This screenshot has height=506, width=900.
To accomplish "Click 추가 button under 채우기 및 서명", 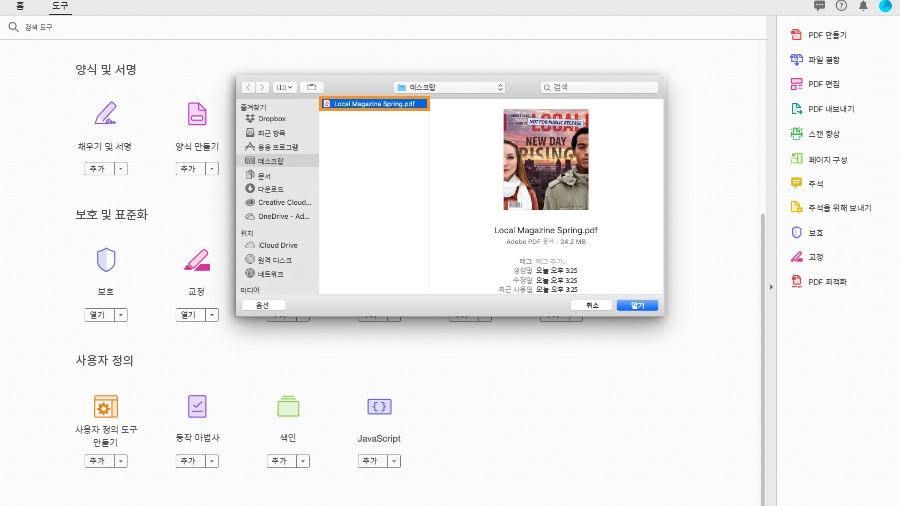I will coord(99,169).
